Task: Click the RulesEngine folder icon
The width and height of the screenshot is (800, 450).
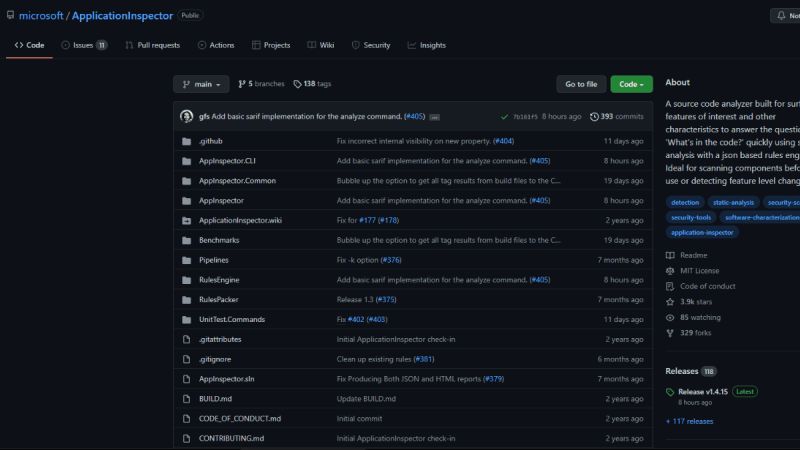Action: (x=187, y=280)
